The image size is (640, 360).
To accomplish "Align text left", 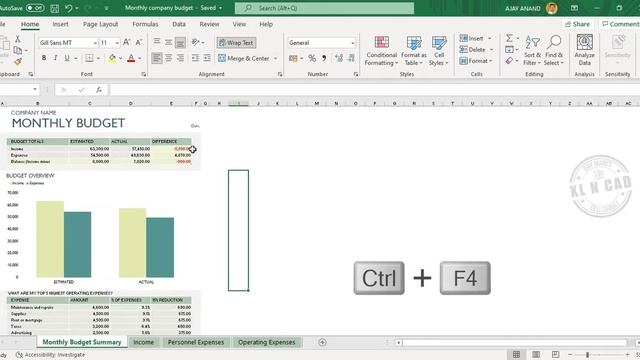I will 157,58.
